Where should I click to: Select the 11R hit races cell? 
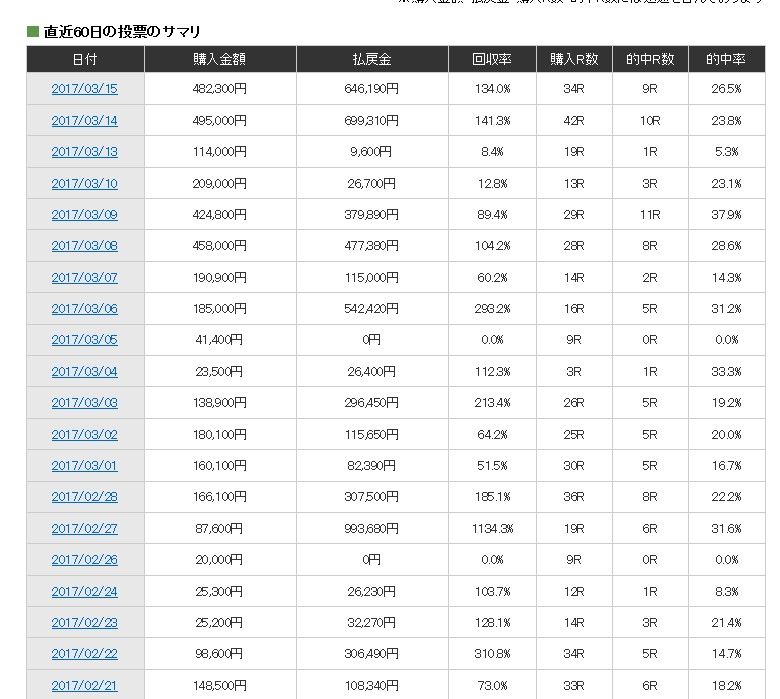coord(650,214)
